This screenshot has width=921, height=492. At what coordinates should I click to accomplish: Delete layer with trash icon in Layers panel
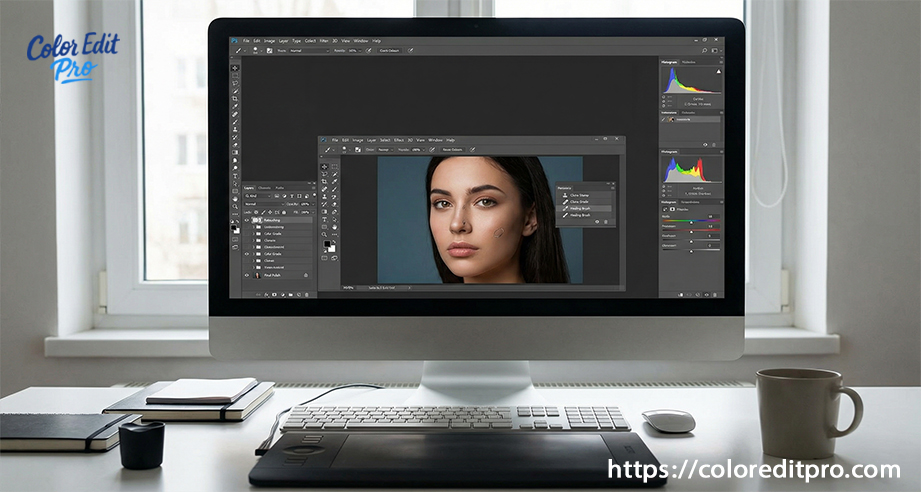307,295
